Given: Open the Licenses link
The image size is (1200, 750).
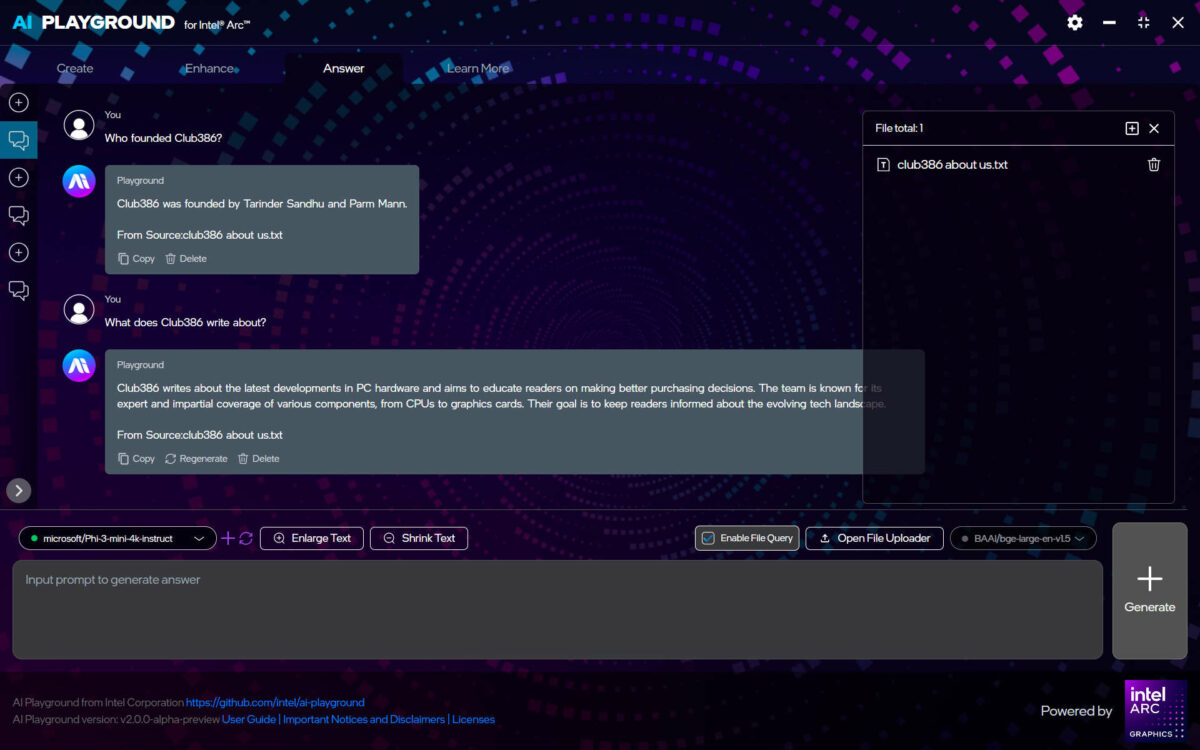Looking at the screenshot, I should (474, 719).
